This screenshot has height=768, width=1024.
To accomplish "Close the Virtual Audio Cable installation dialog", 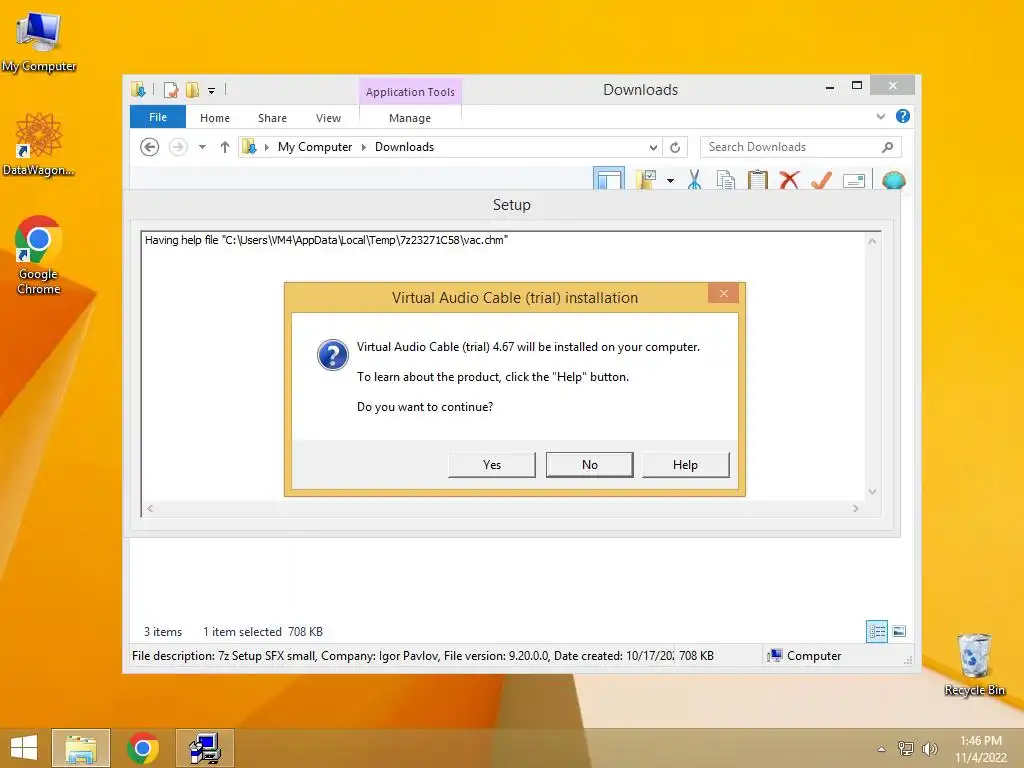I will click(x=724, y=293).
